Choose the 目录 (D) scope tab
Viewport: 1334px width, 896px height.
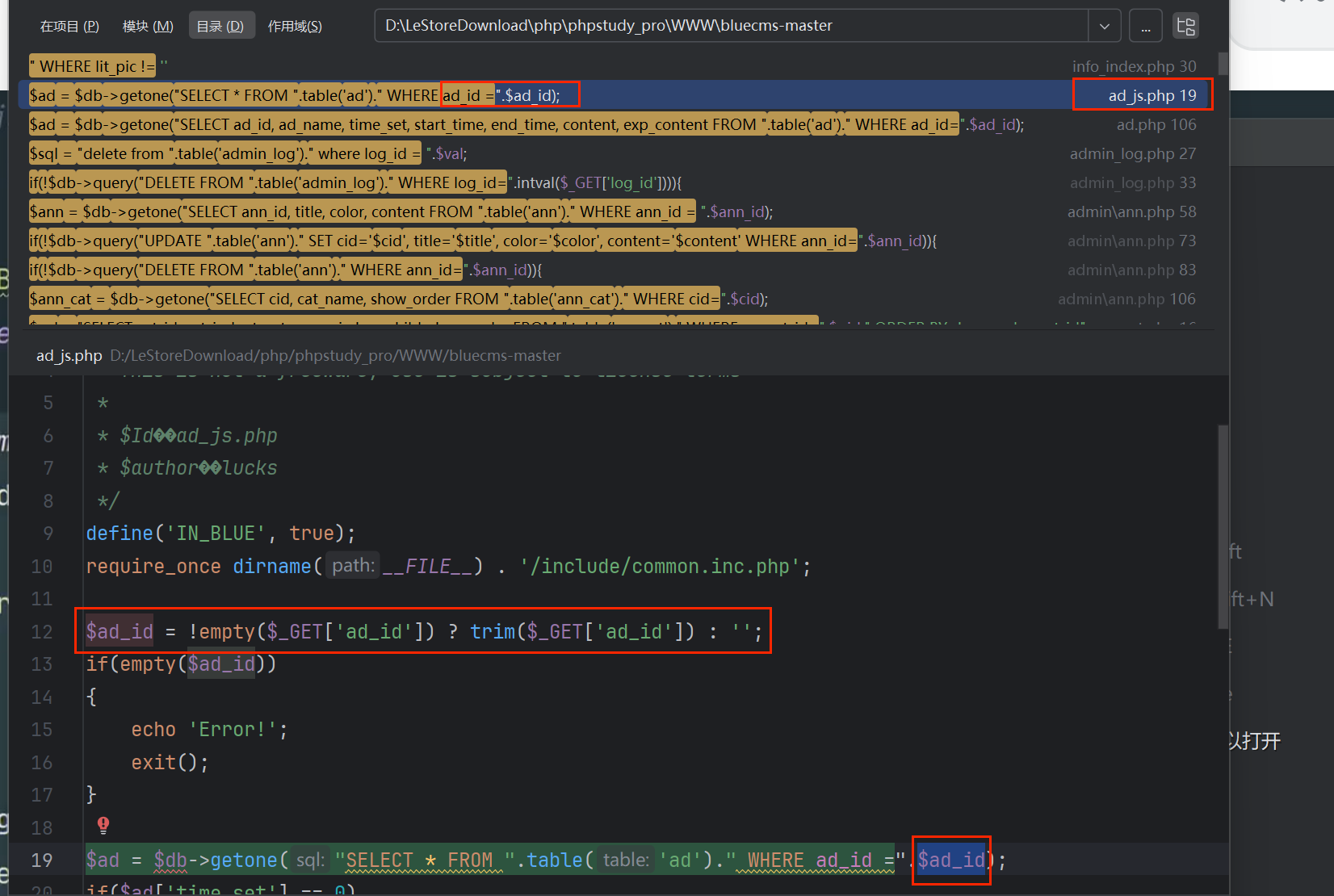point(220,26)
